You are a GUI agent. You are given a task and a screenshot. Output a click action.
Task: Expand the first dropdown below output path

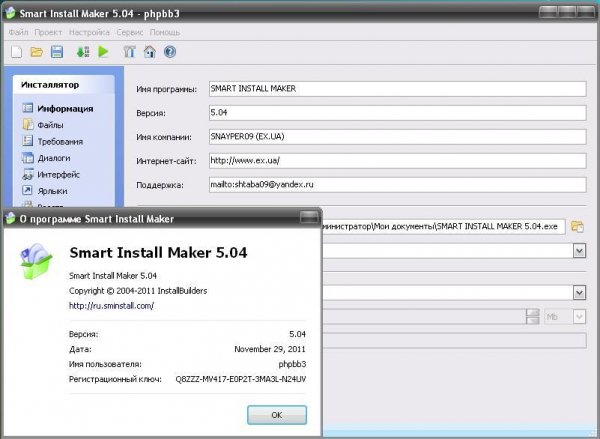pos(579,251)
